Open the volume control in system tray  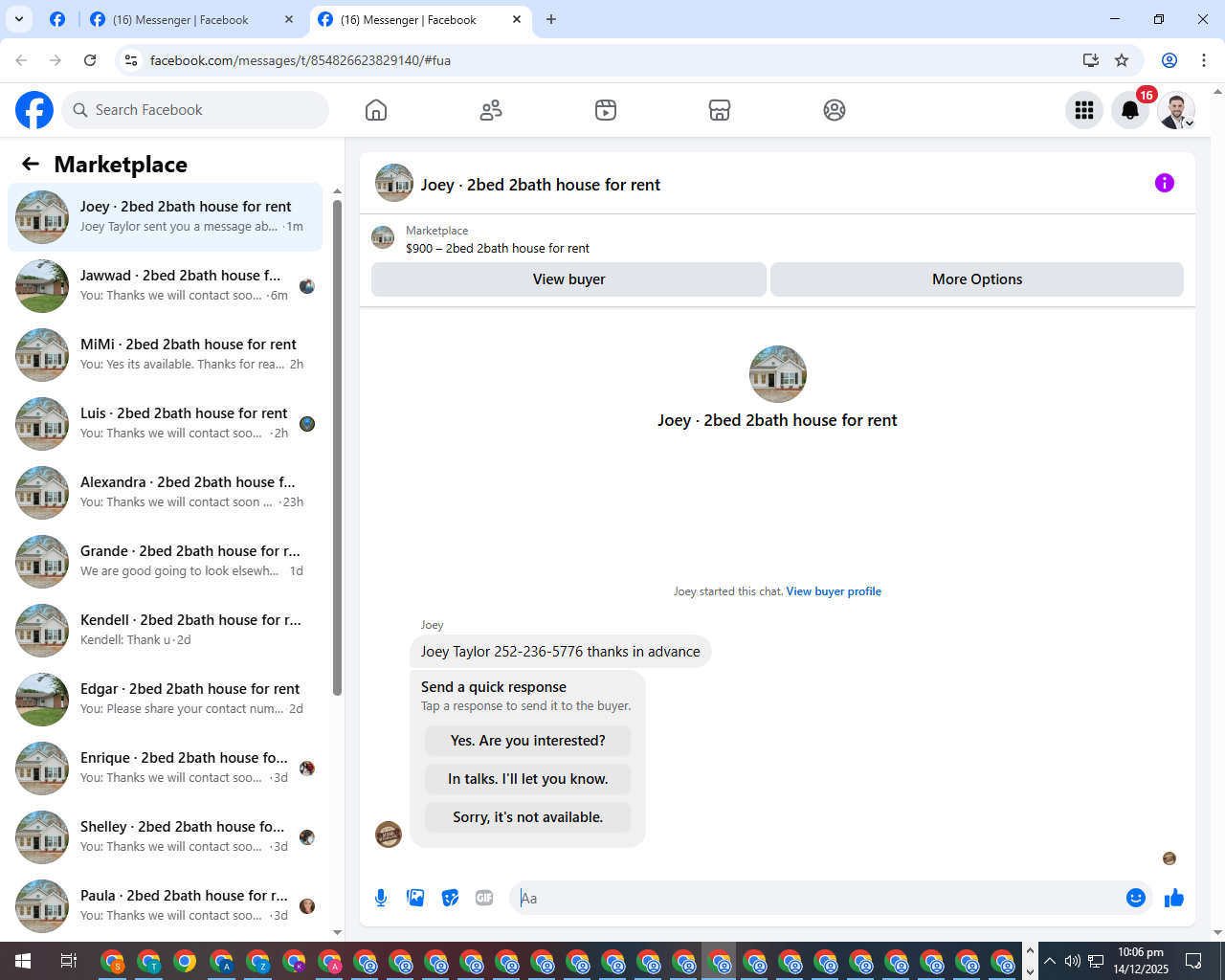tap(1073, 961)
